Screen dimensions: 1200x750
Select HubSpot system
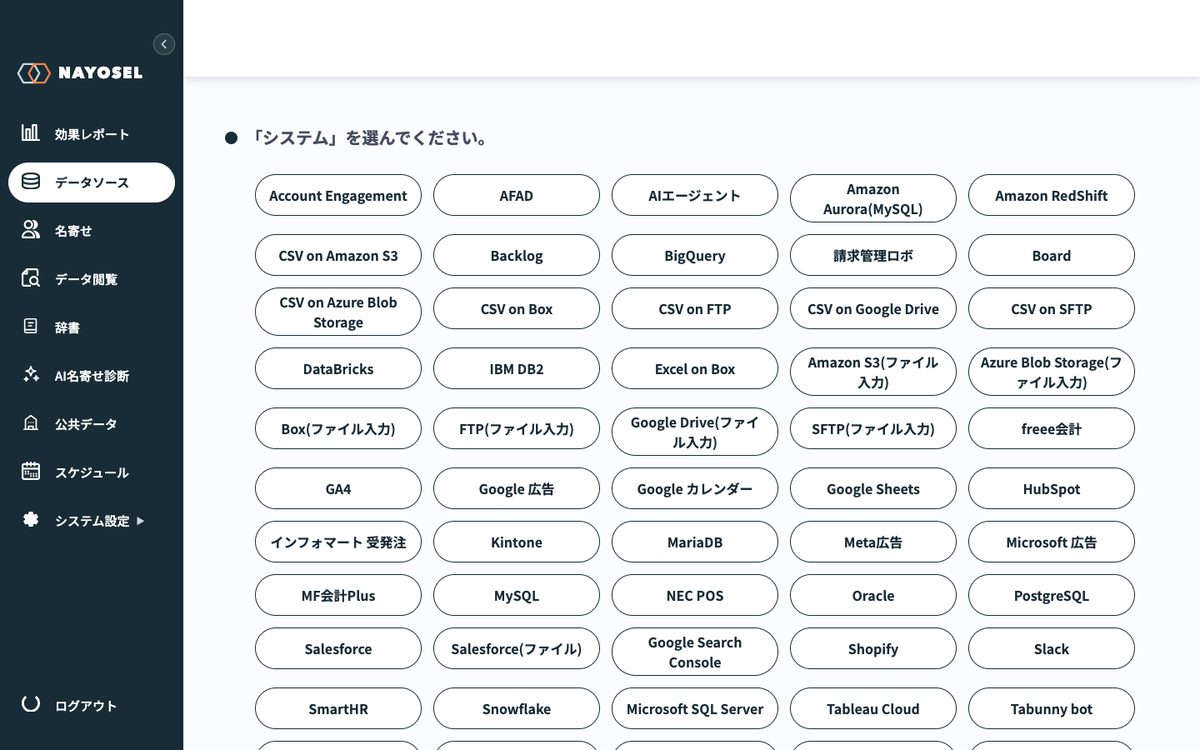tap(1051, 489)
